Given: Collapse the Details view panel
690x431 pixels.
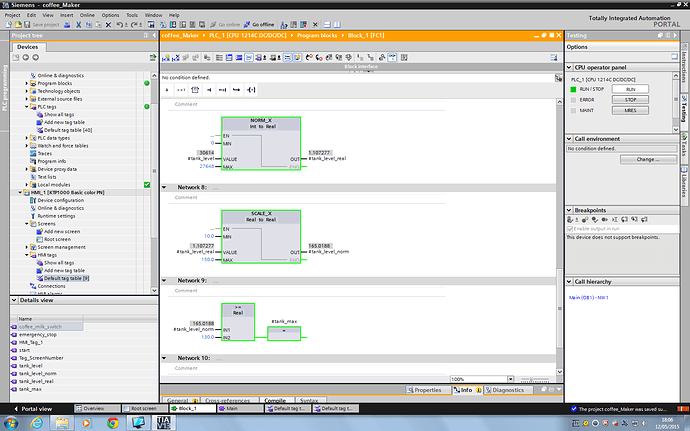Looking at the screenshot, I should (x=14, y=300).
